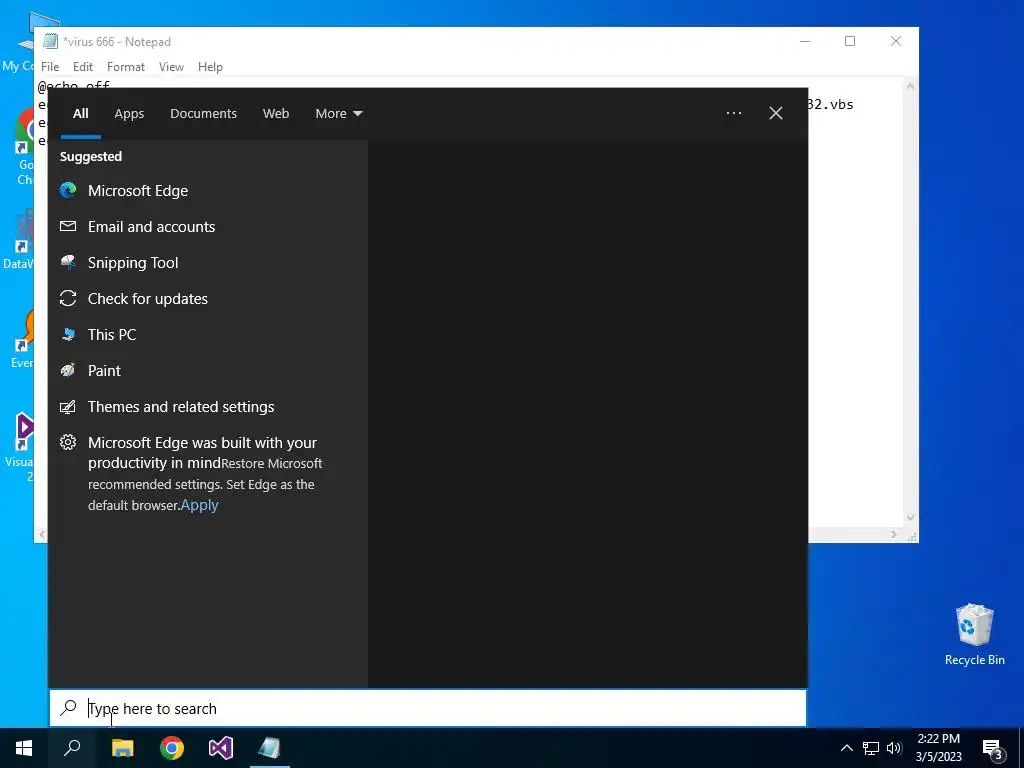Screen dimensions: 1024x768
Task: Open the Windows Start button
Action: click(x=24, y=748)
